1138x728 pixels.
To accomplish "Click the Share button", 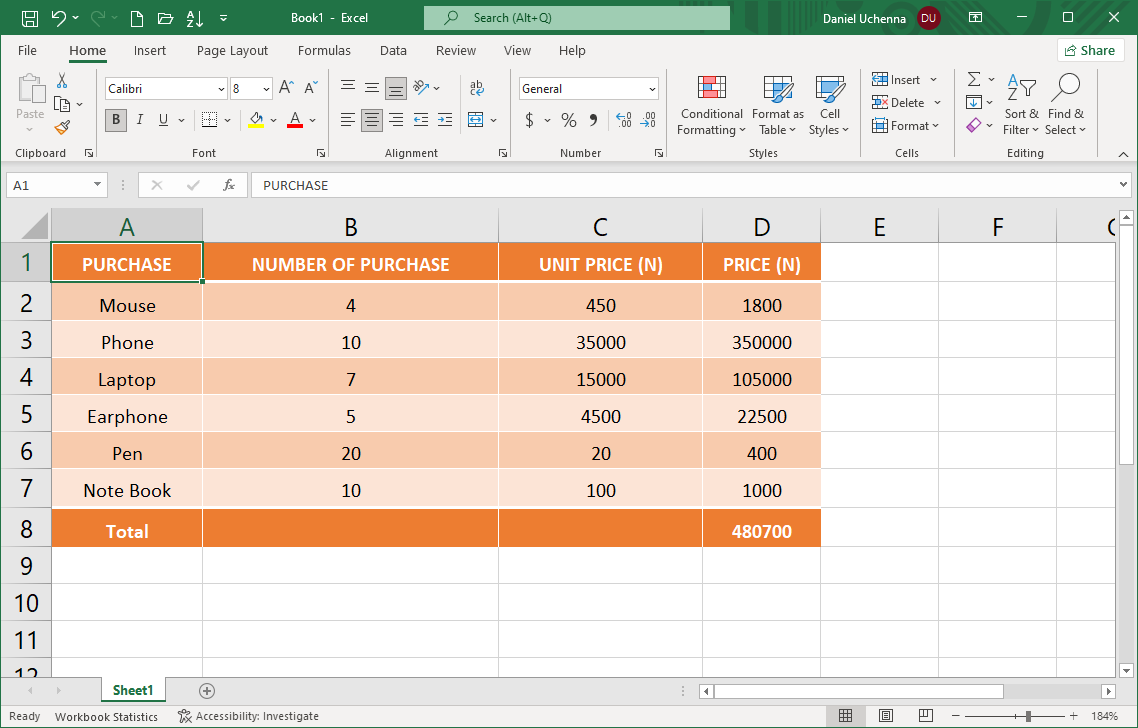I will pos(1090,50).
